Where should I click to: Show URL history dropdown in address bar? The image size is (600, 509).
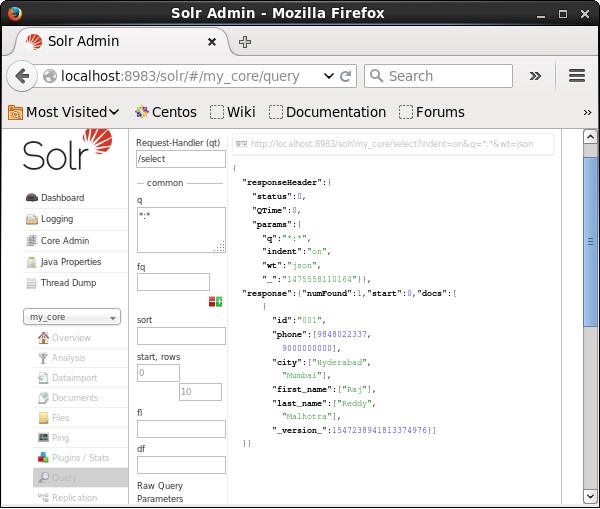click(331, 76)
